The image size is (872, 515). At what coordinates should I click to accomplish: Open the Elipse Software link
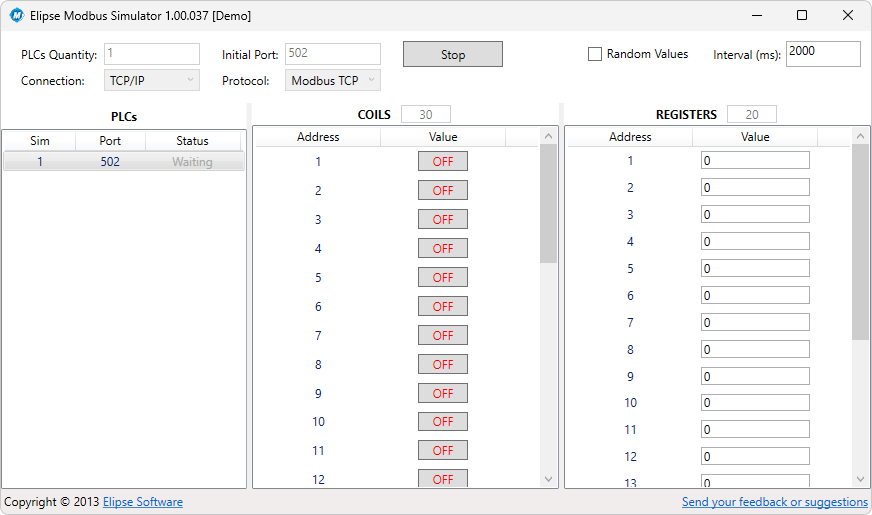[142, 502]
